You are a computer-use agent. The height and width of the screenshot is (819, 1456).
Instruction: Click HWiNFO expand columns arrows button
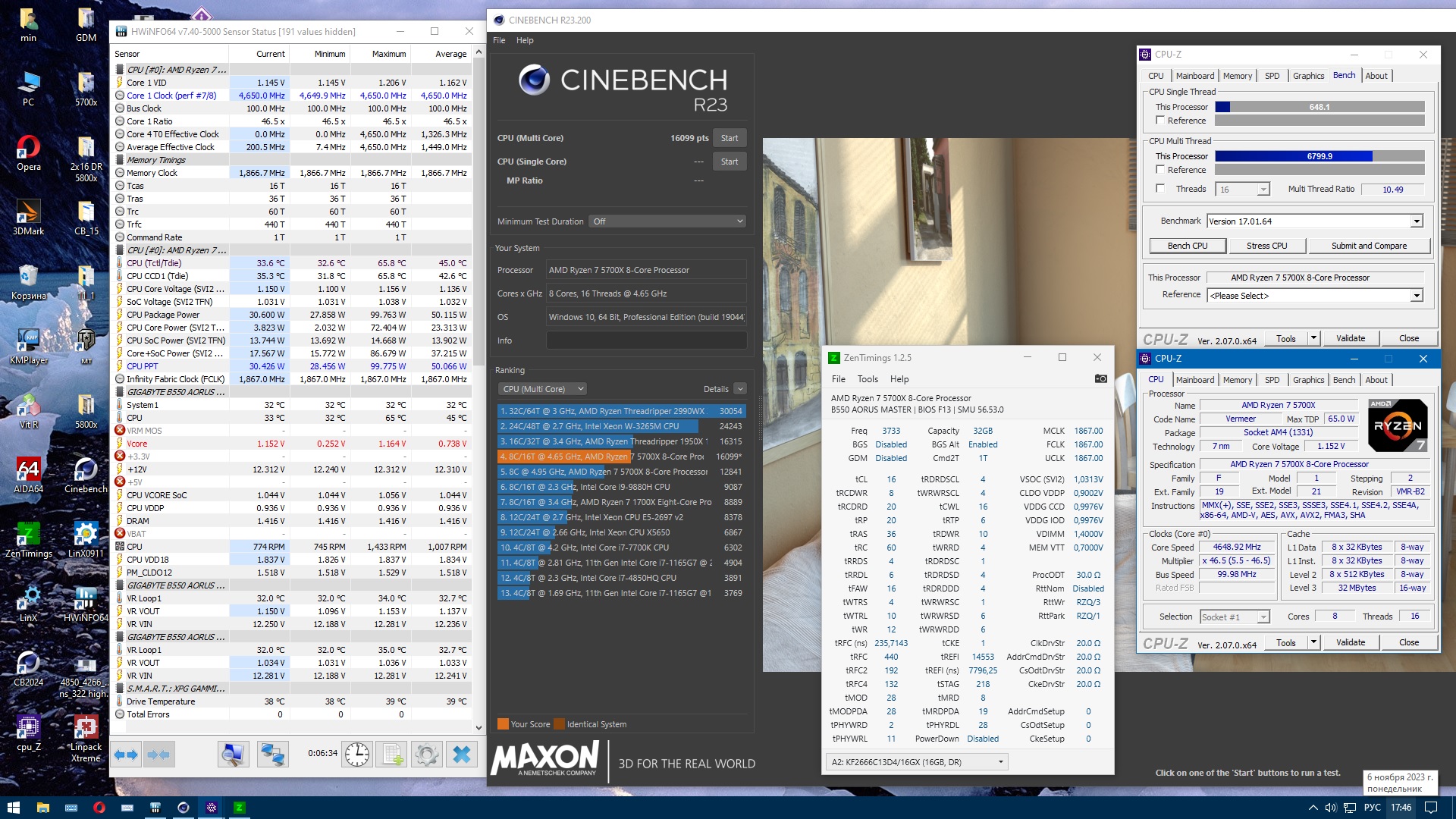pos(127,755)
